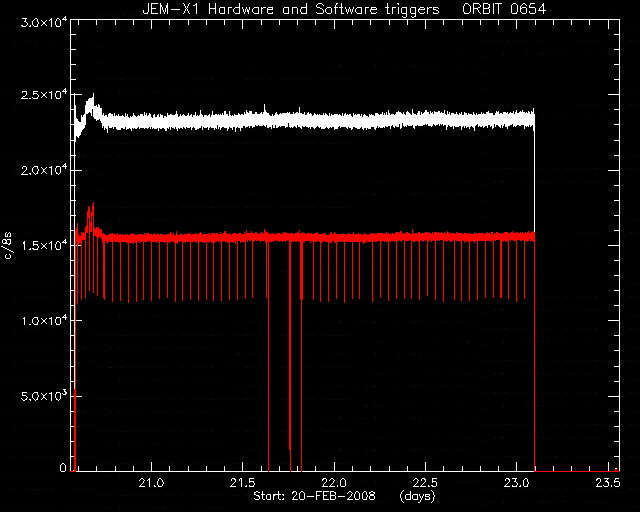Click the '0' y-axis tick label
This screenshot has height=512, width=640.
tap(63, 467)
